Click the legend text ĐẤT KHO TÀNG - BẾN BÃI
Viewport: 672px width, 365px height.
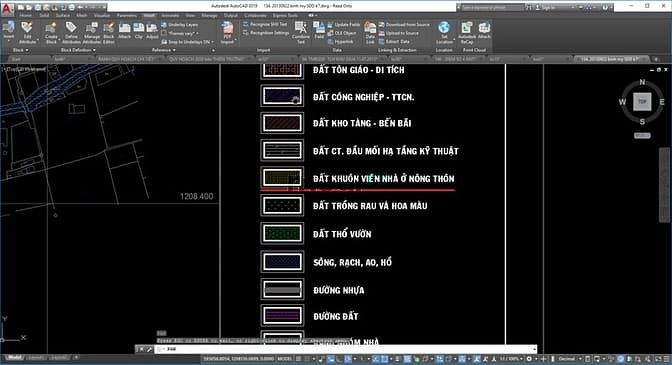click(x=362, y=123)
